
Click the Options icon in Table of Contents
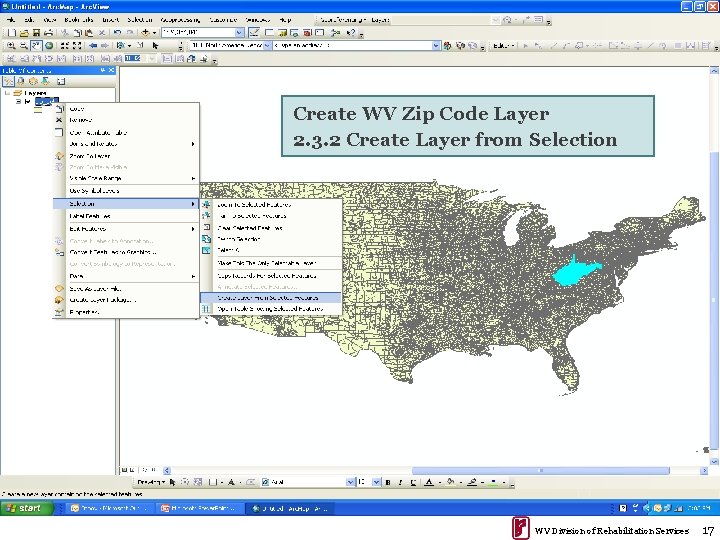(x=61, y=82)
